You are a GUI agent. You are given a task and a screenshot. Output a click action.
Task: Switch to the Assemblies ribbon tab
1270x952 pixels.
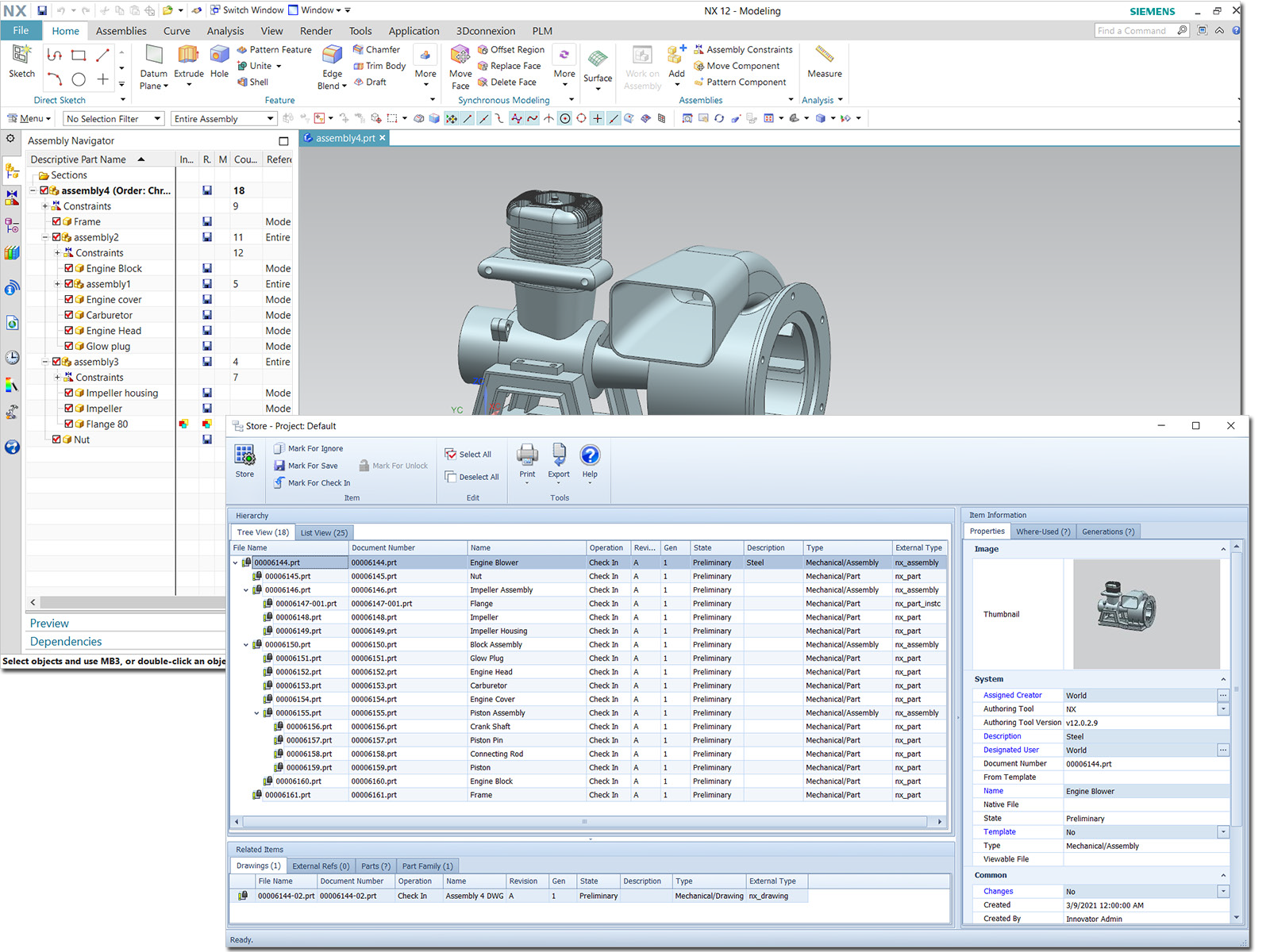(x=121, y=31)
